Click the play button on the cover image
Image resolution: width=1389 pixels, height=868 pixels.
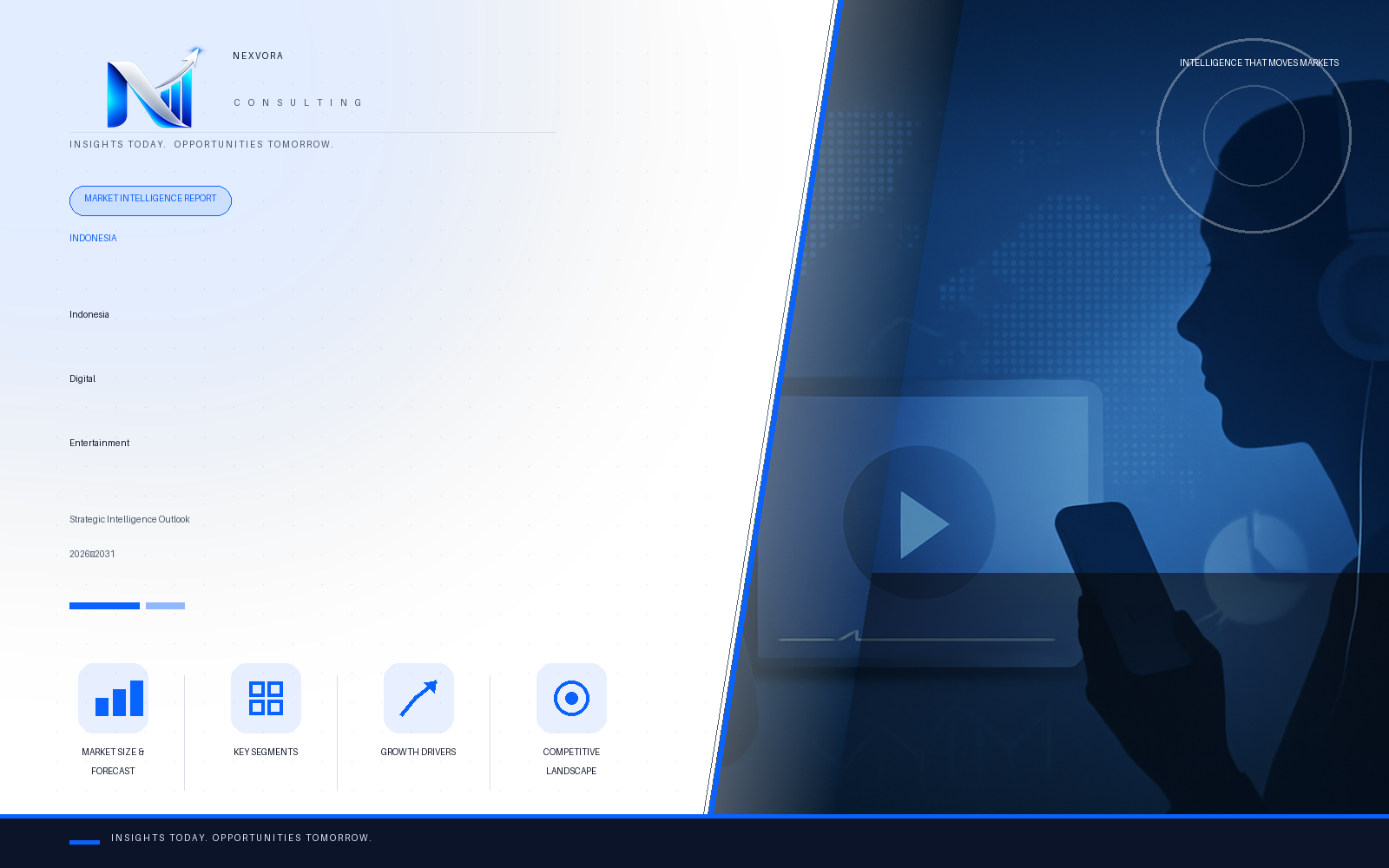(919, 523)
